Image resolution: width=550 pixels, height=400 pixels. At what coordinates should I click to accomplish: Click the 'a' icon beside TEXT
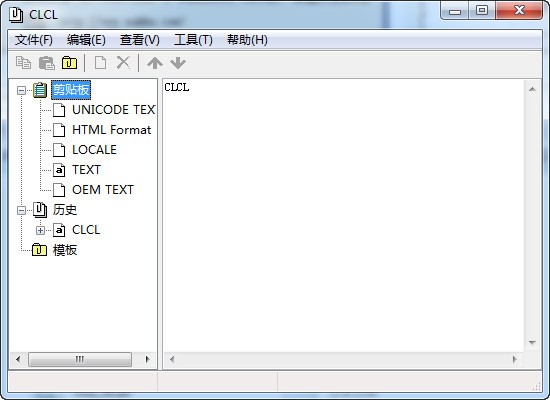[x=59, y=170]
